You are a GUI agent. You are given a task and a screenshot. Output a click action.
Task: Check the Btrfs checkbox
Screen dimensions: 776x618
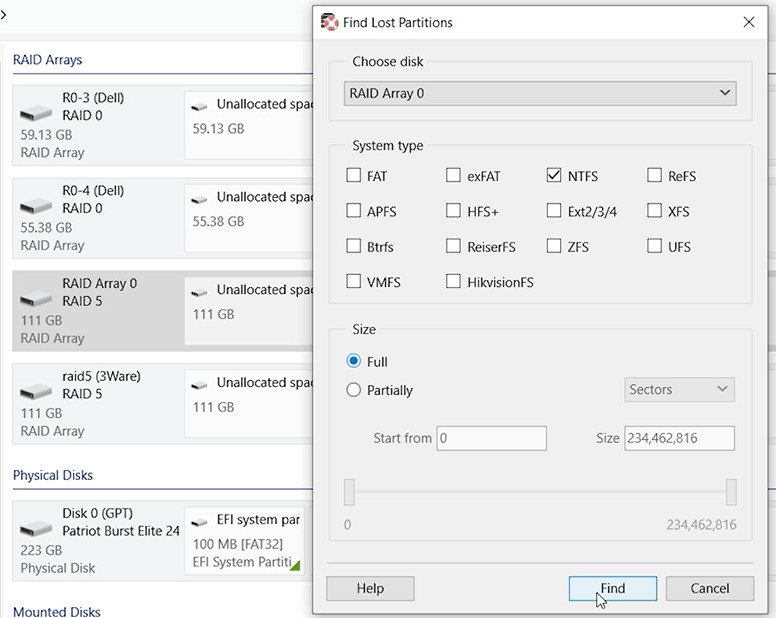(353, 246)
